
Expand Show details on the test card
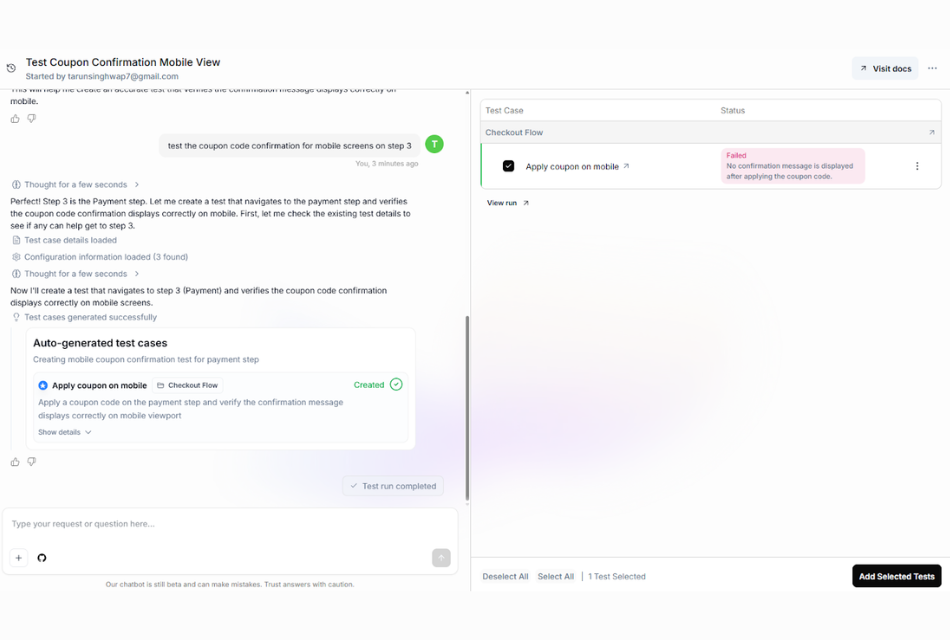65,432
